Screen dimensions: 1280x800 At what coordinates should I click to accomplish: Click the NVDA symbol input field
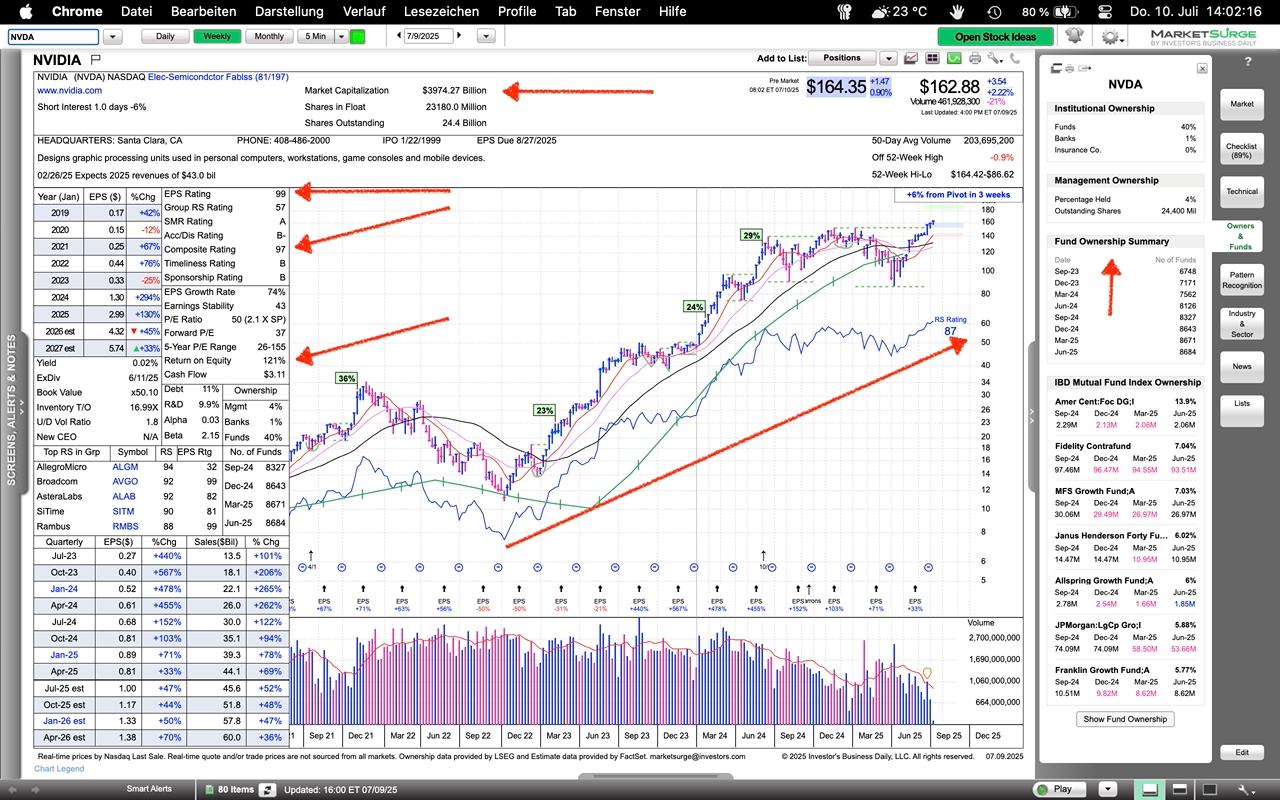coord(53,36)
